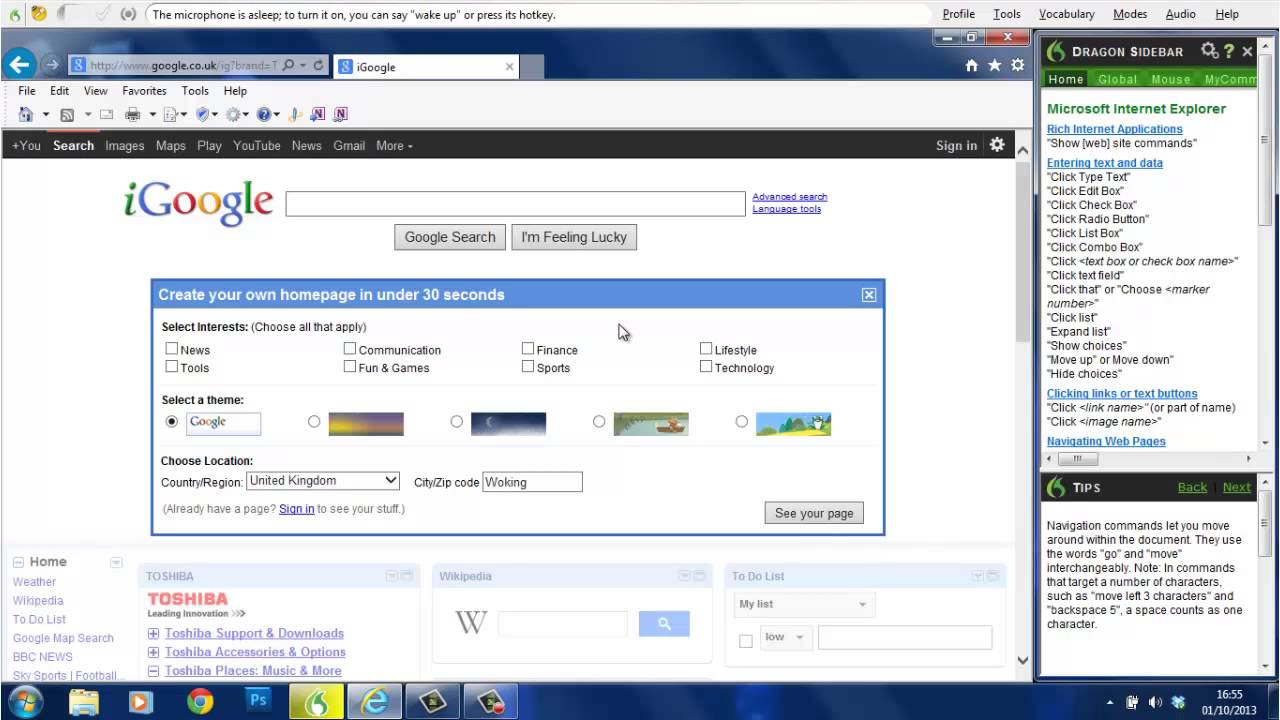The image size is (1280, 720).
Task: Click the Read Mail envelope icon
Action: coord(106,114)
